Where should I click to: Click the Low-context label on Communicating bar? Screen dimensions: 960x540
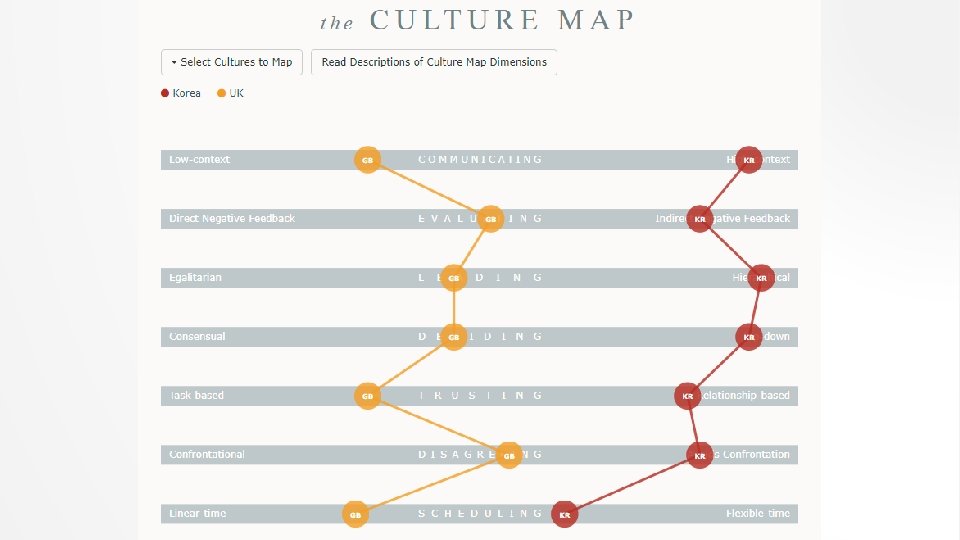pos(199,160)
